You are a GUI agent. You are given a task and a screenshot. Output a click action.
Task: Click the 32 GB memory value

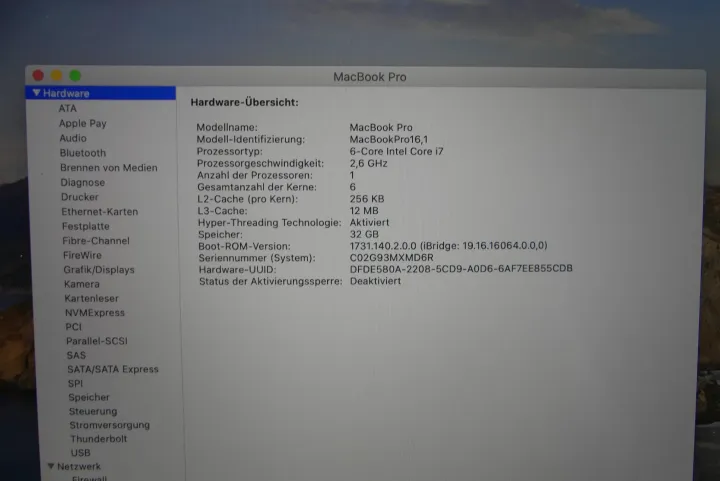coord(364,235)
